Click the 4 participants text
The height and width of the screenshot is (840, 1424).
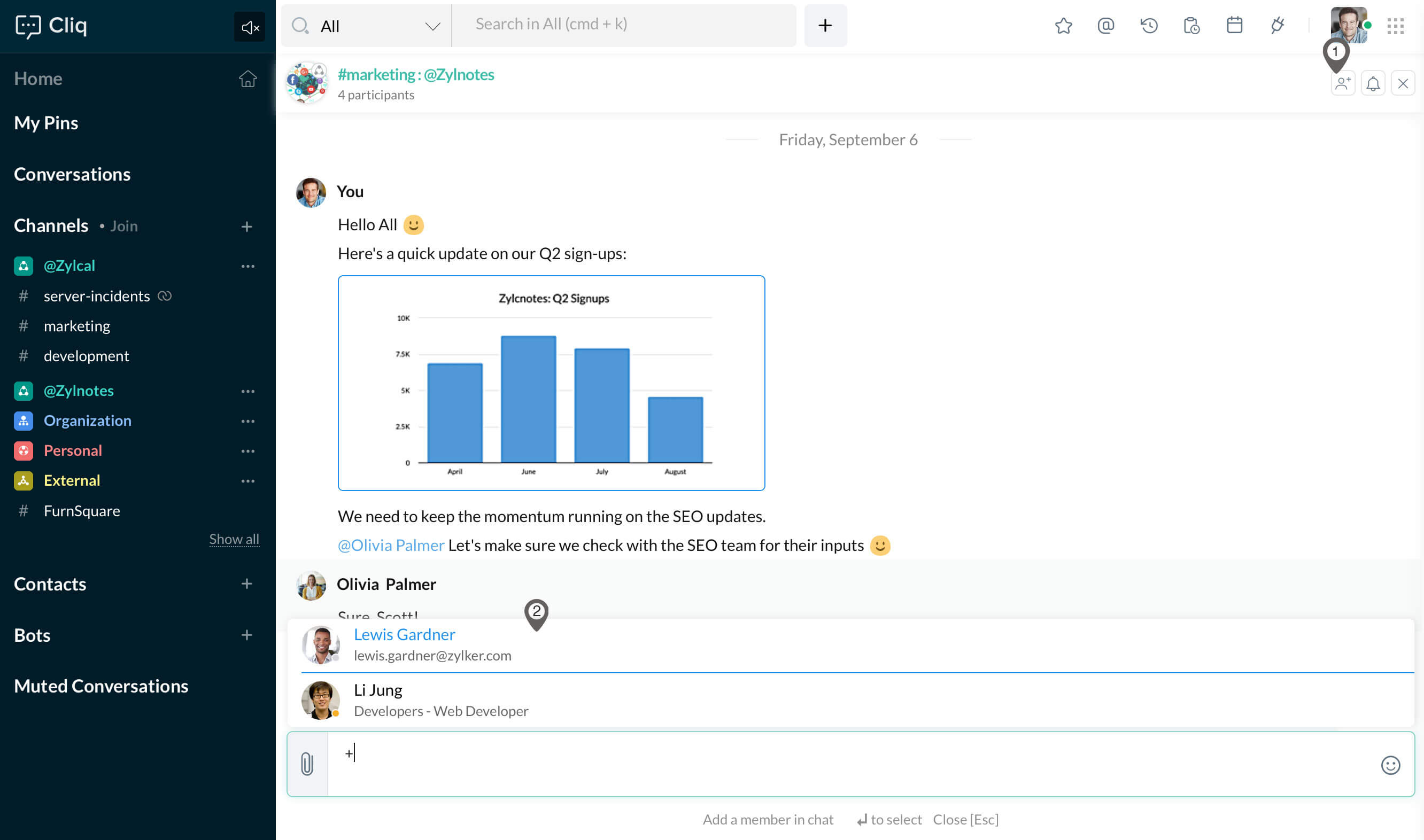[x=376, y=95]
